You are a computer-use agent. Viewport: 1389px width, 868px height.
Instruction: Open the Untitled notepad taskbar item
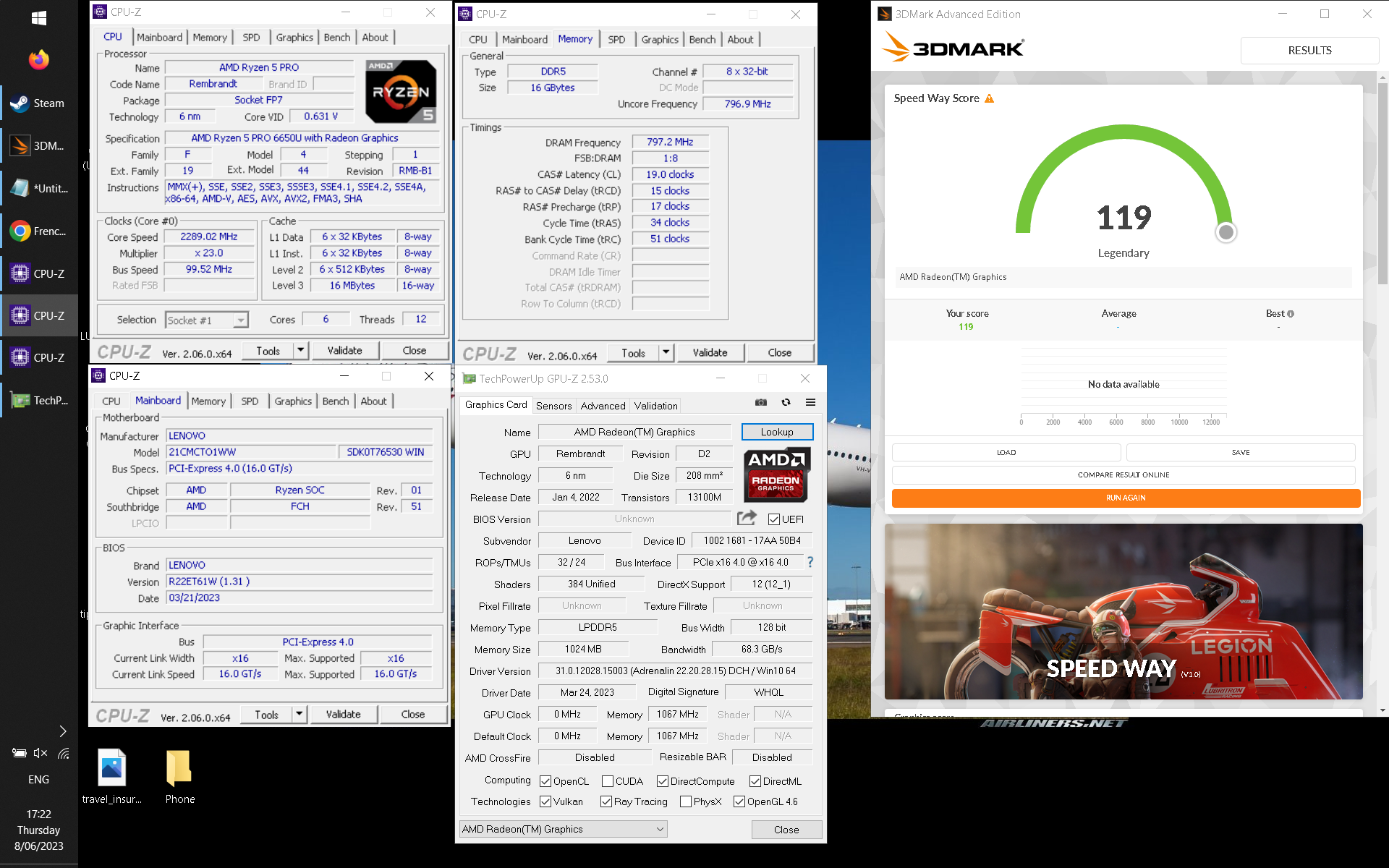tap(39, 188)
